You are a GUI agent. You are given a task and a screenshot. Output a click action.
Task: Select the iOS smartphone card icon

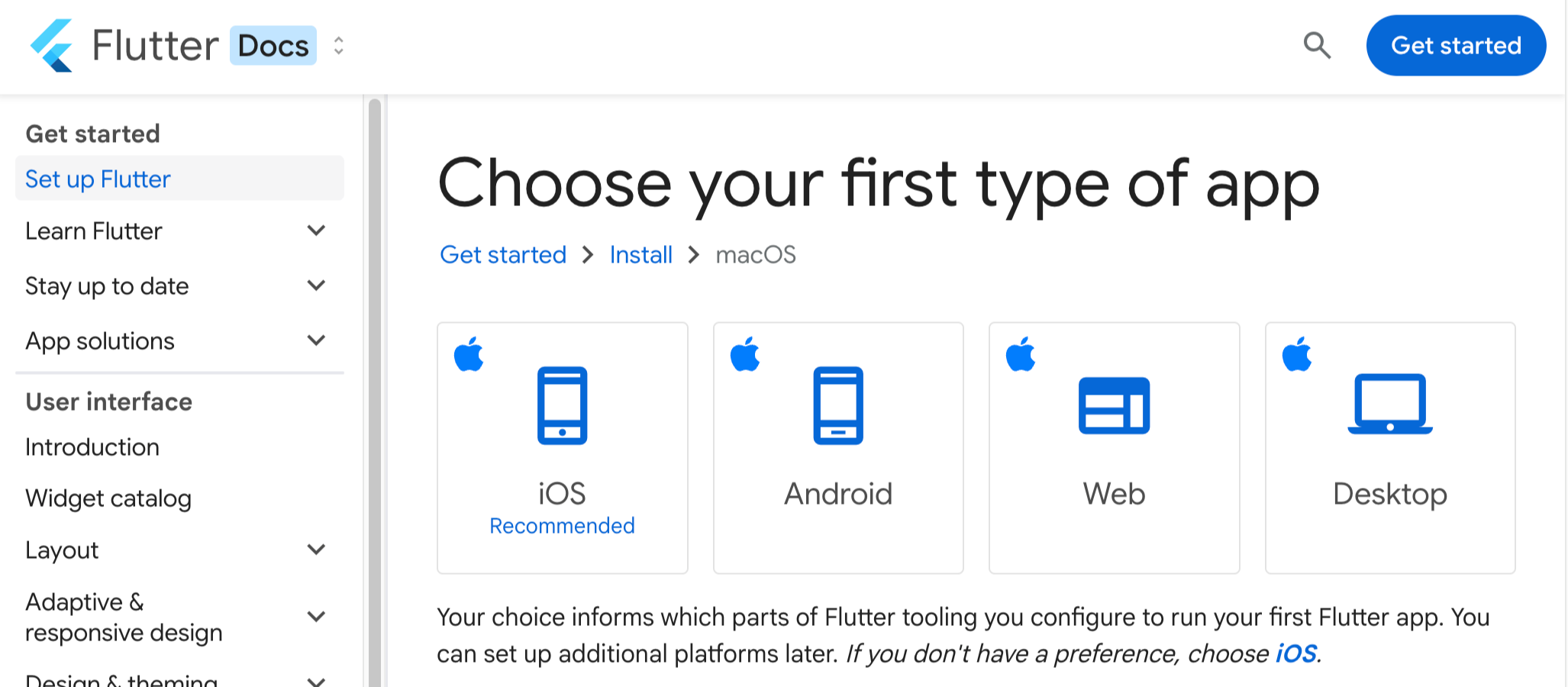pos(563,406)
